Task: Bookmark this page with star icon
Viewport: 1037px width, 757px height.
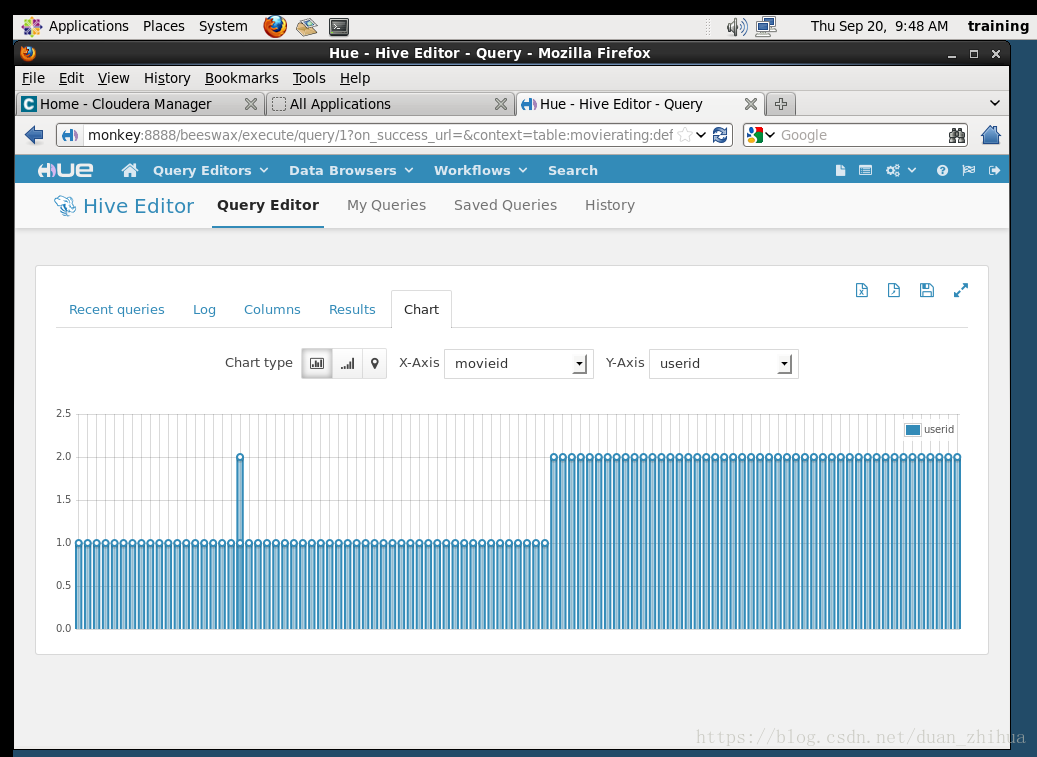Action: (685, 135)
